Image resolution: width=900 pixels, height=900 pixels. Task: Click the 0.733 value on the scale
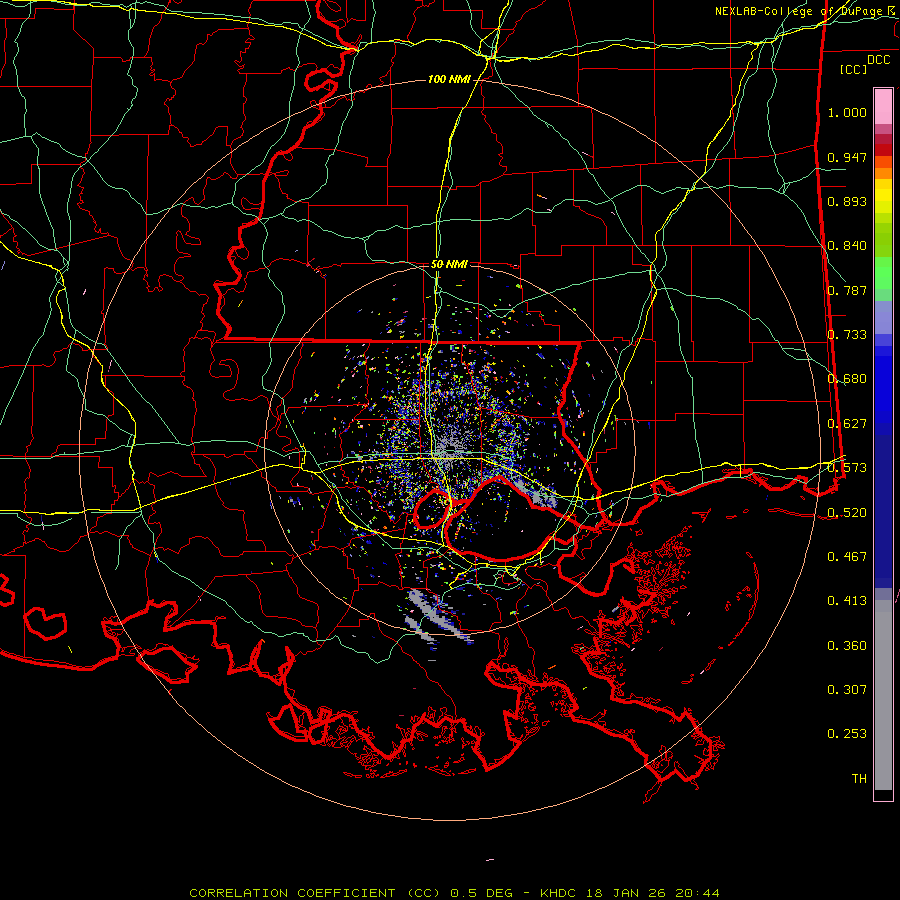click(847, 335)
